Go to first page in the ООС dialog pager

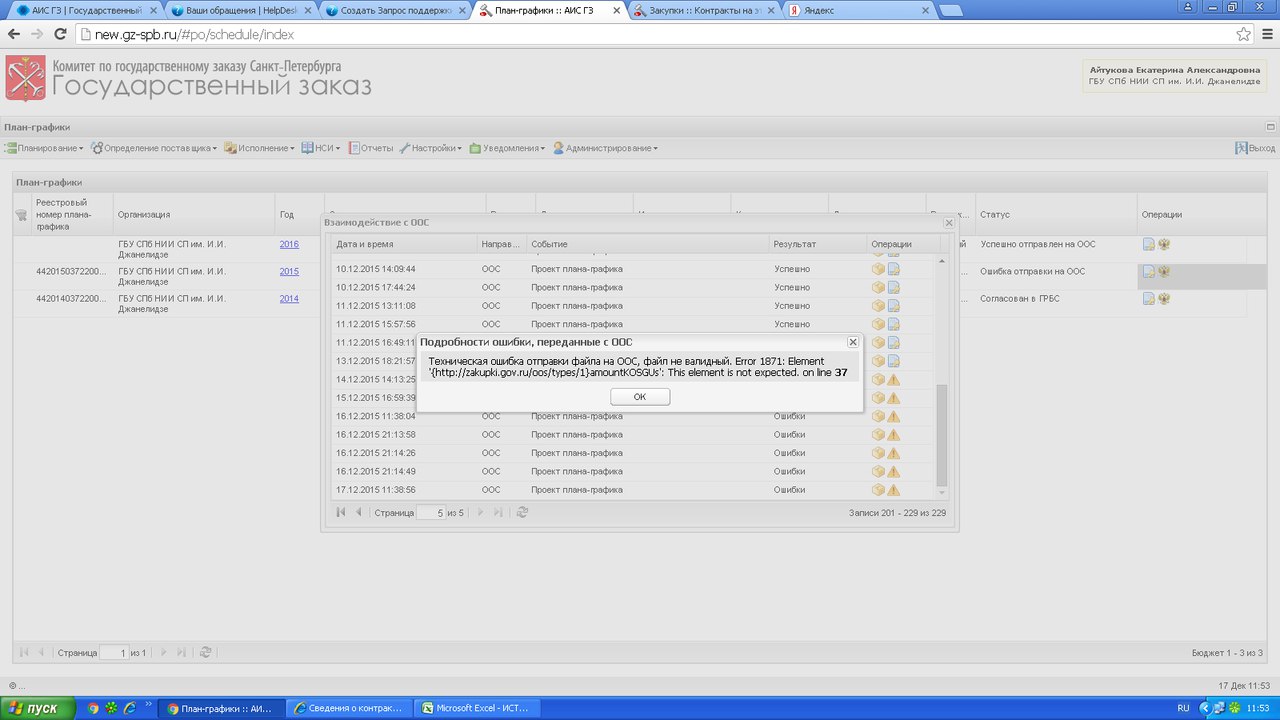[x=341, y=512]
